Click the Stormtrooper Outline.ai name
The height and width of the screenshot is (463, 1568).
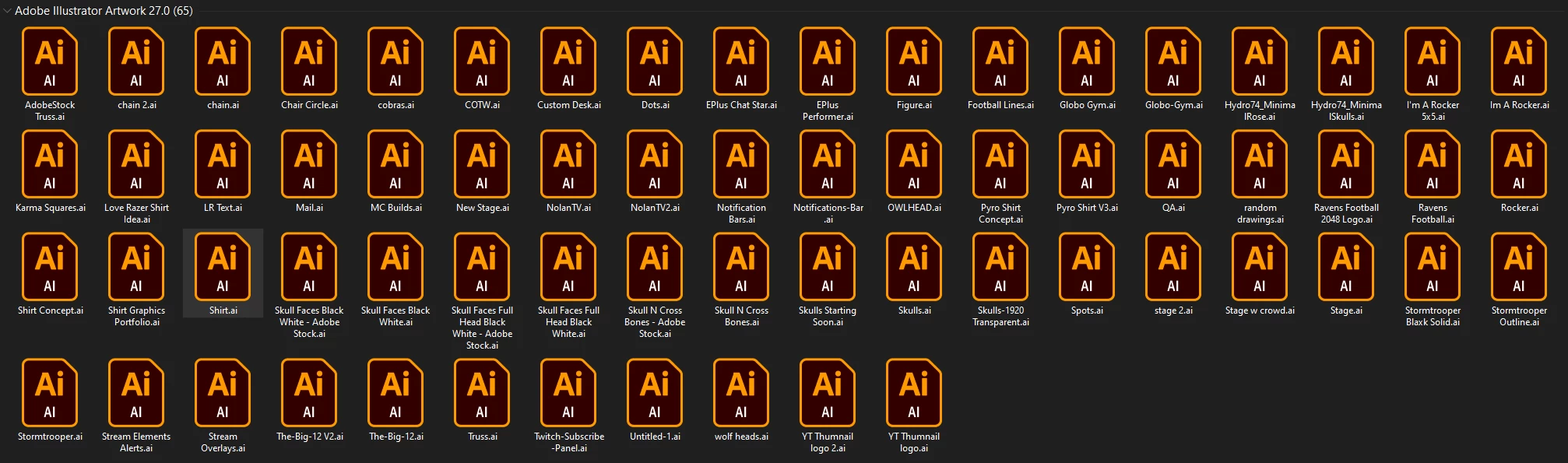(x=1519, y=316)
